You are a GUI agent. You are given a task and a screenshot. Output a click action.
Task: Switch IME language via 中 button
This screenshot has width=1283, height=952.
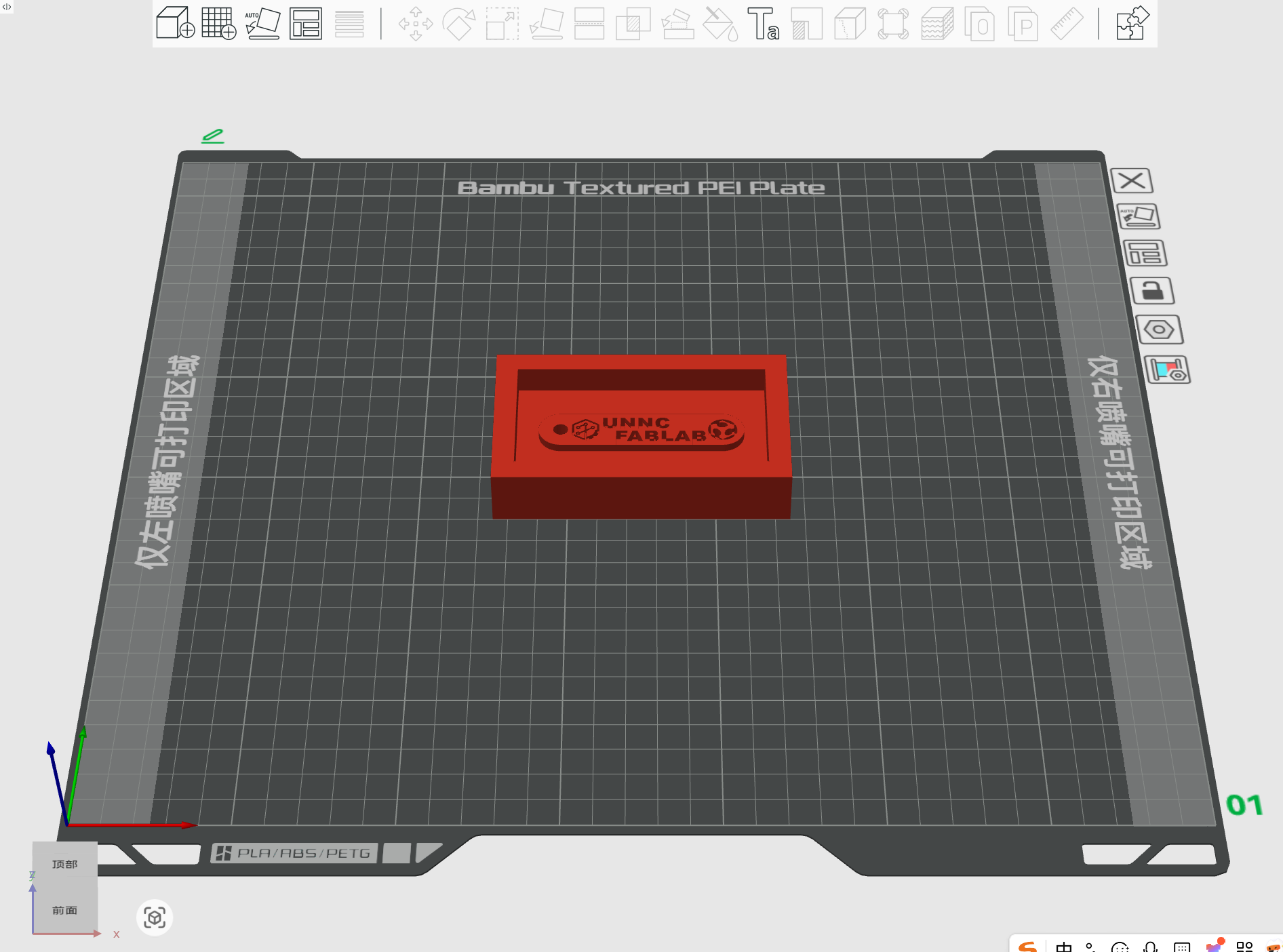click(x=1064, y=947)
